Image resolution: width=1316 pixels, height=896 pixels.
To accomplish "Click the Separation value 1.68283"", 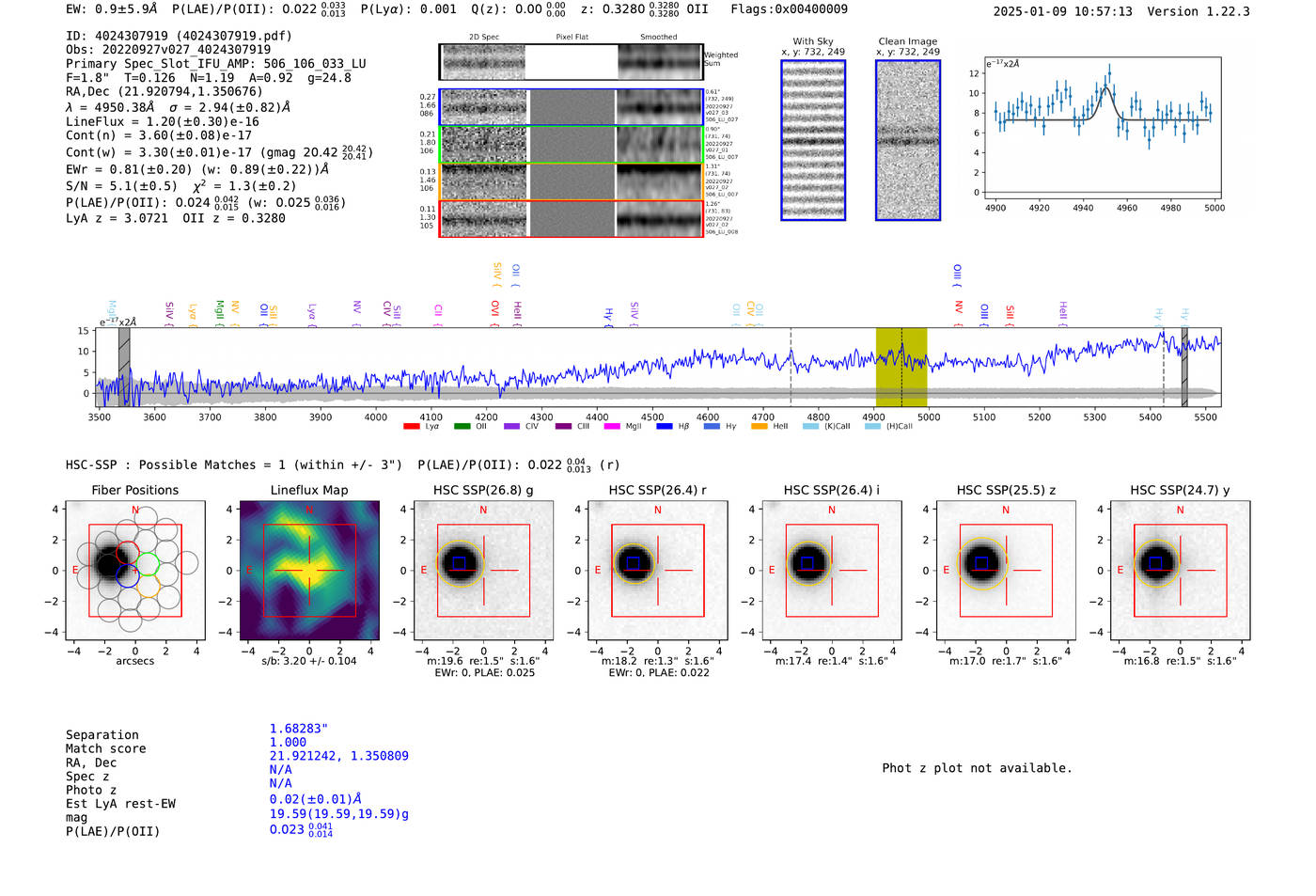I will pyautogui.click(x=299, y=729).
